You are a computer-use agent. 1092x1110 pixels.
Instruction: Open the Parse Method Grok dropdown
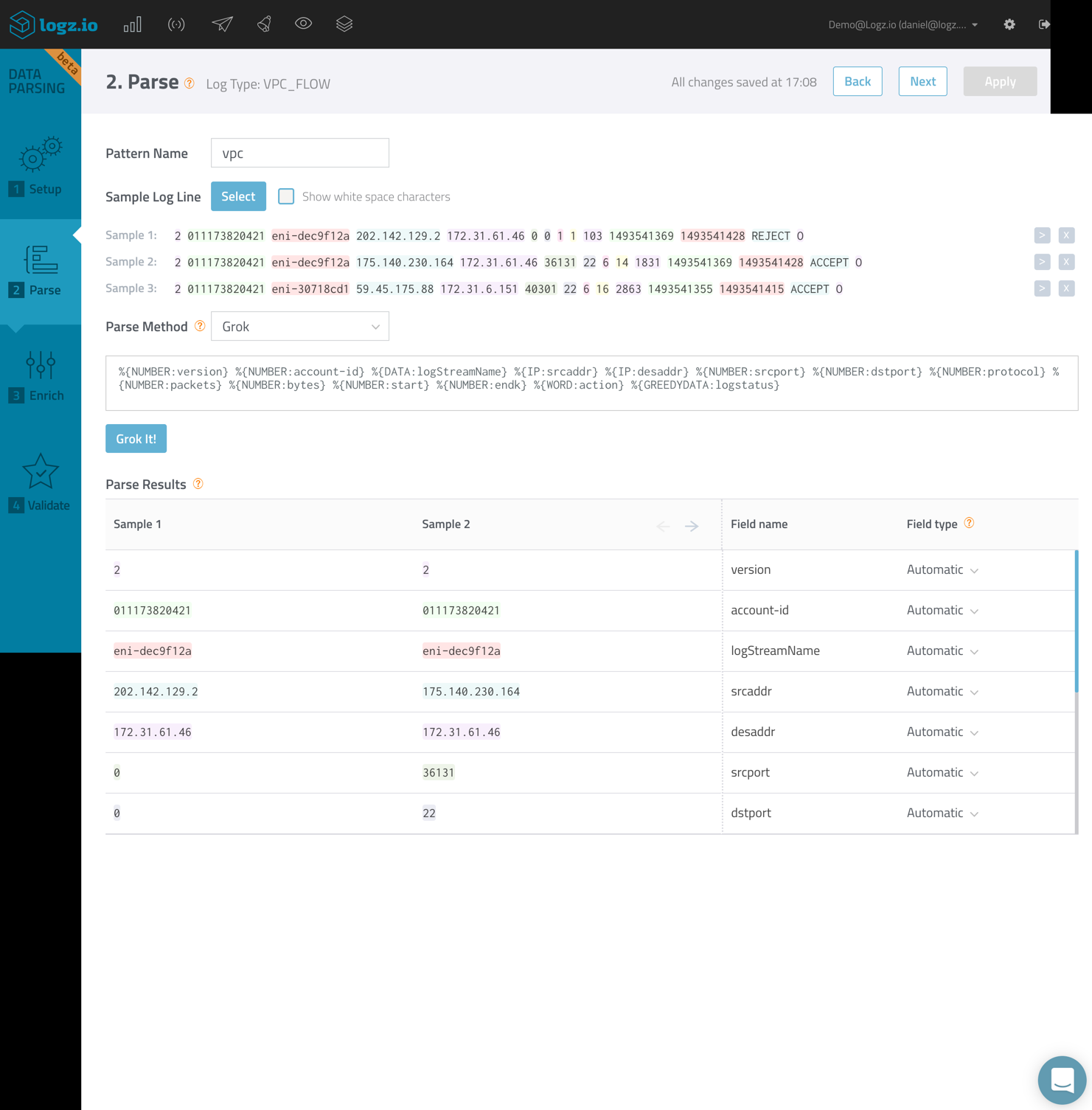300,326
